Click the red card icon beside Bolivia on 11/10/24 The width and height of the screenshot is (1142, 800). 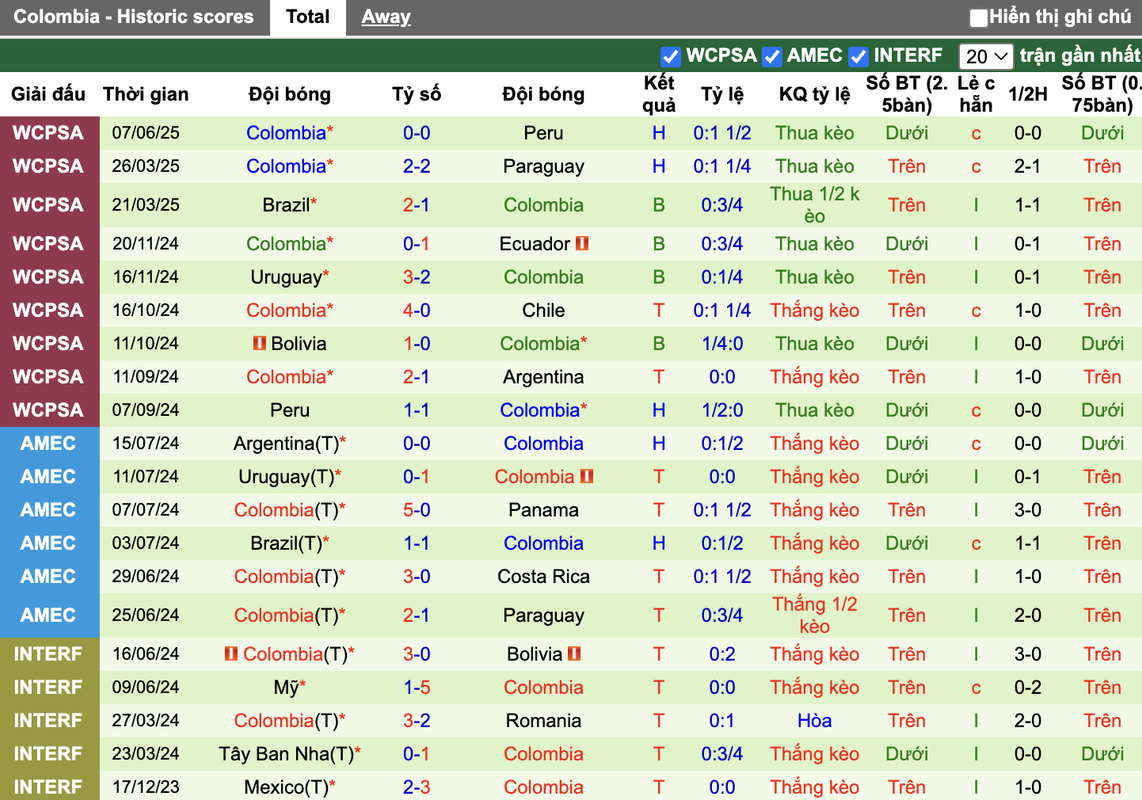(x=259, y=343)
